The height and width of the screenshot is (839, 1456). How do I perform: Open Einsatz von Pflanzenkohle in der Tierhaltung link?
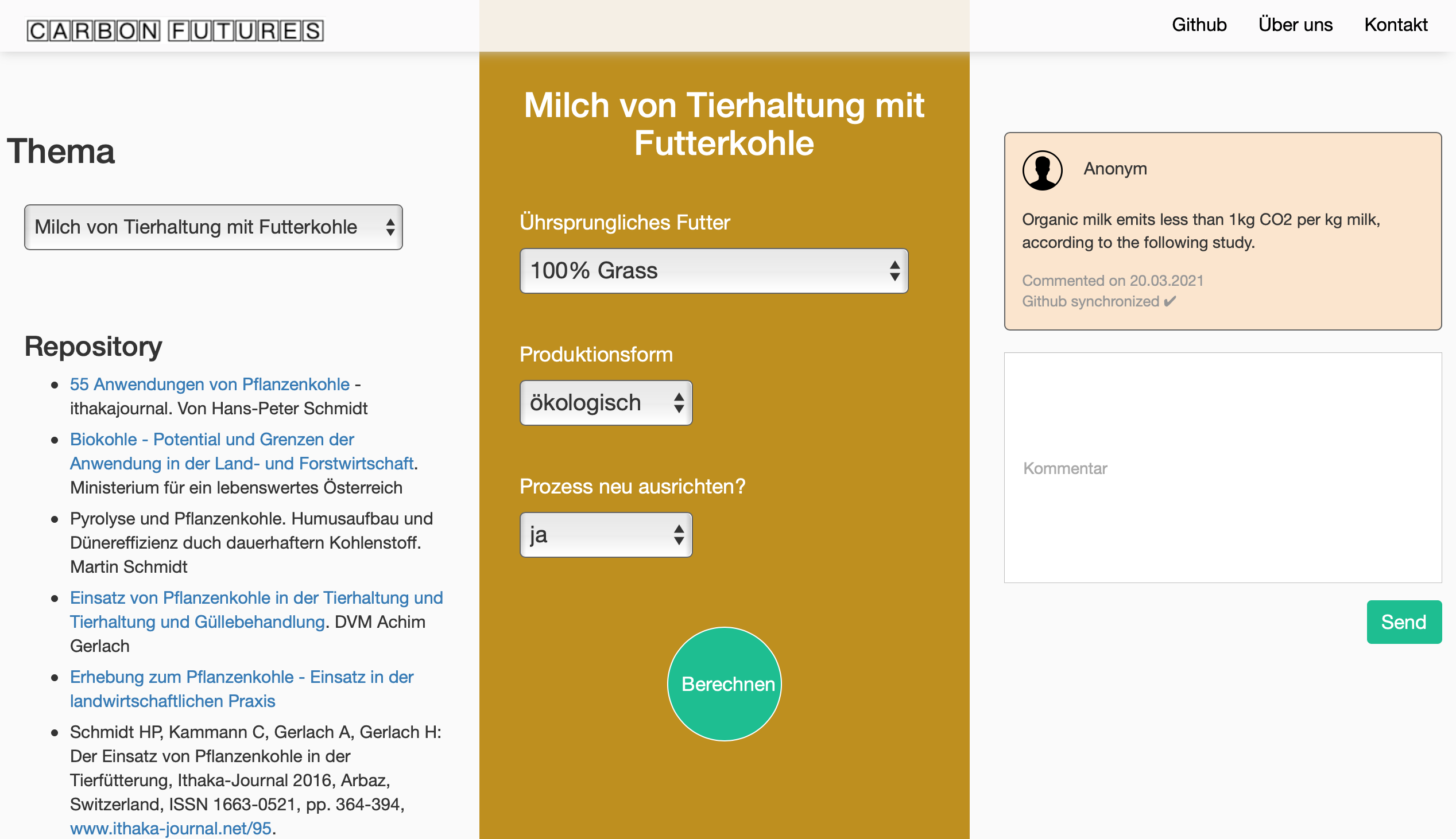(x=256, y=597)
